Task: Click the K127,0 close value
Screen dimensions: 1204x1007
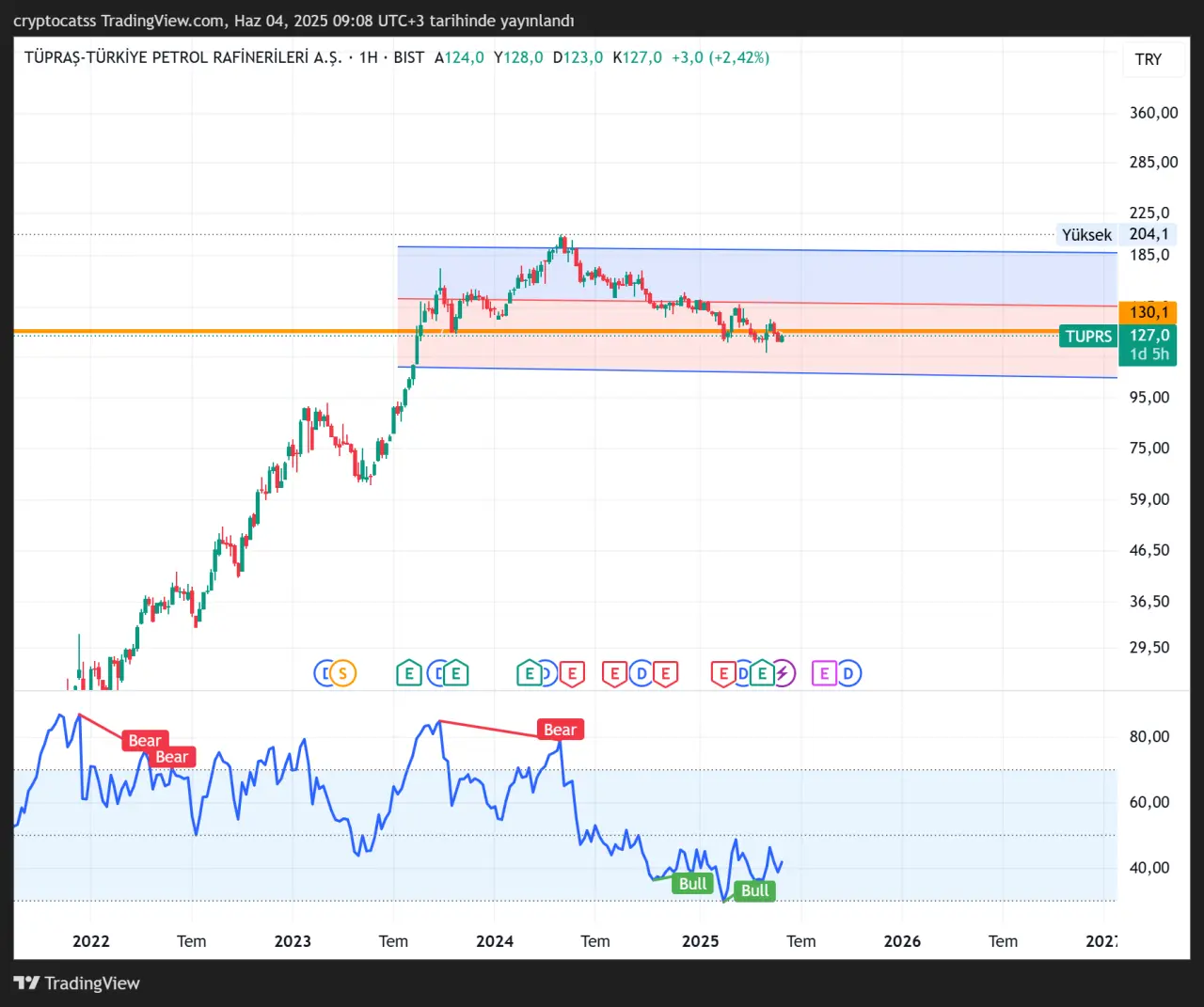Action: coord(637,57)
